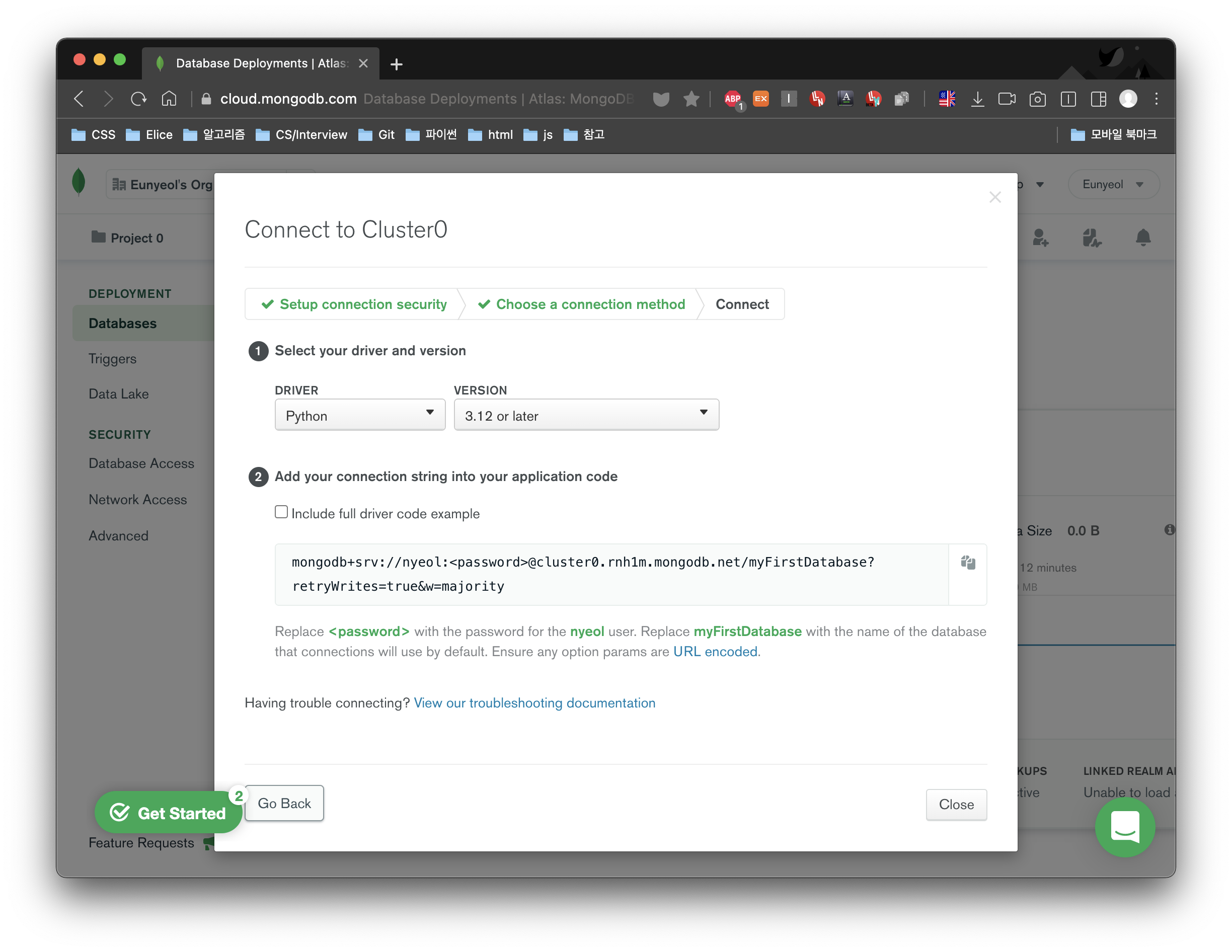View our troubleshooting documentation link
This screenshot has width=1232, height=952.
click(534, 703)
